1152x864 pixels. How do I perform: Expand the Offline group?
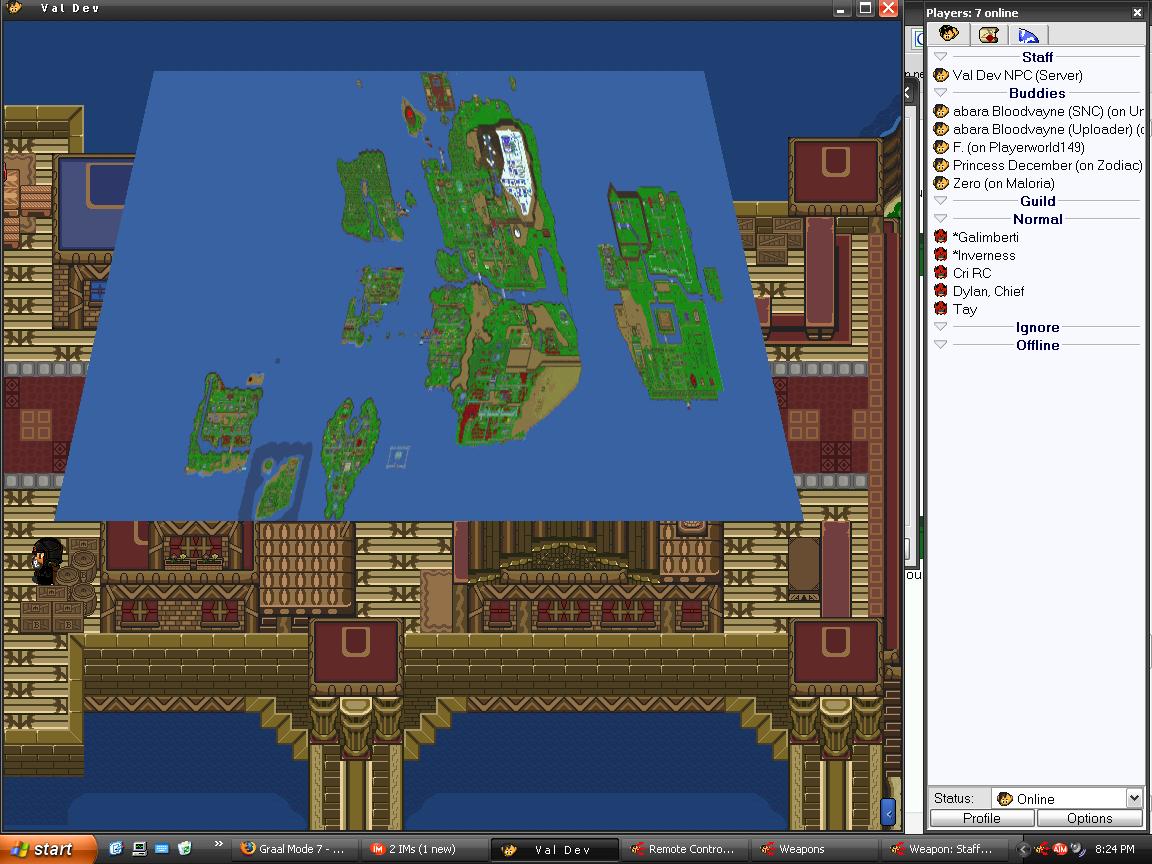(940, 345)
